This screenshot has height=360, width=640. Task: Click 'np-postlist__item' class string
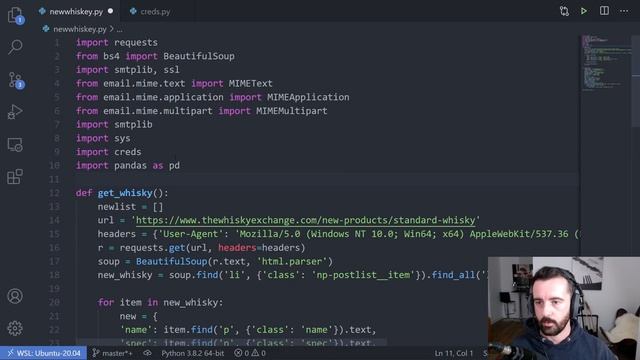pyautogui.click(x=363, y=275)
